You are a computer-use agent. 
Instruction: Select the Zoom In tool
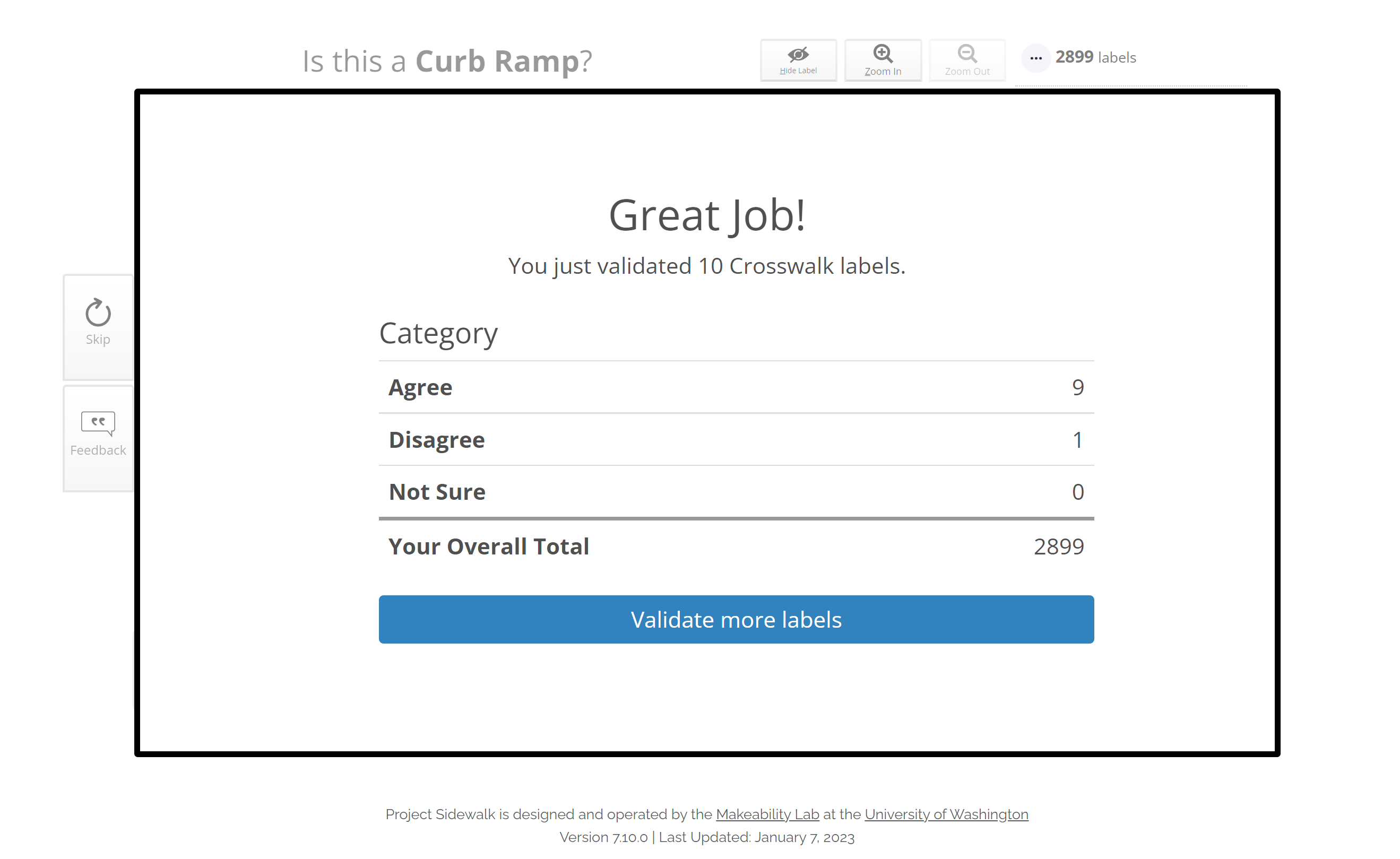point(883,59)
